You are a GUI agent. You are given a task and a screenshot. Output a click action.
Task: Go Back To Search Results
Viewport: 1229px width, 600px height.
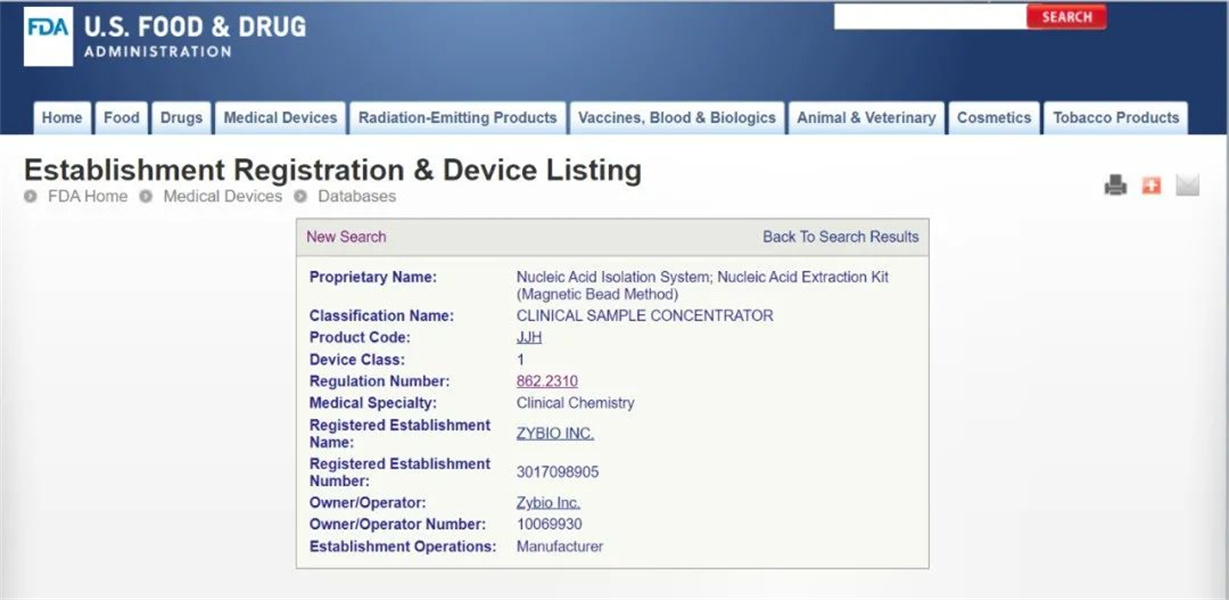tap(840, 237)
